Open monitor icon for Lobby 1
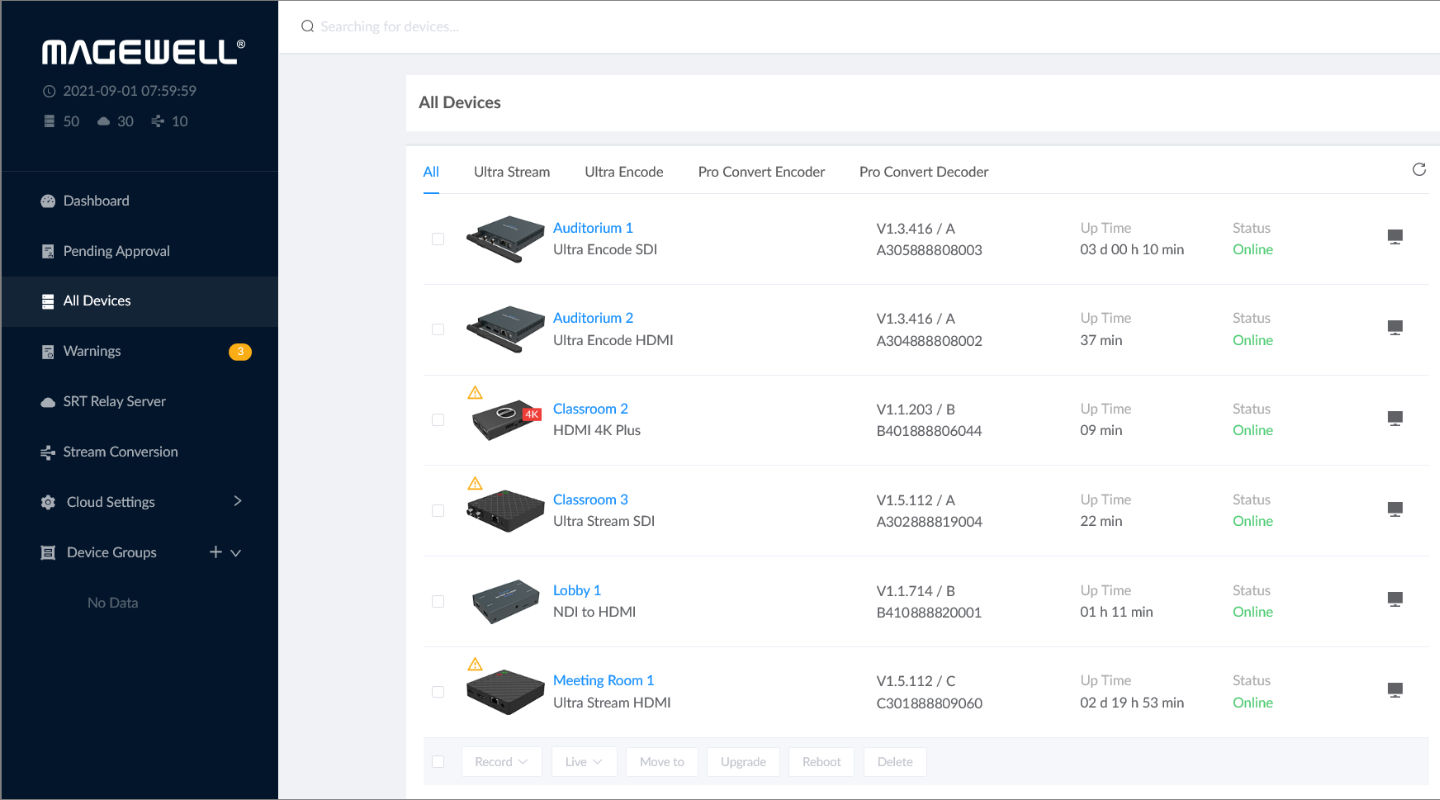Viewport: 1440px width, 800px height. [1395, 600]
